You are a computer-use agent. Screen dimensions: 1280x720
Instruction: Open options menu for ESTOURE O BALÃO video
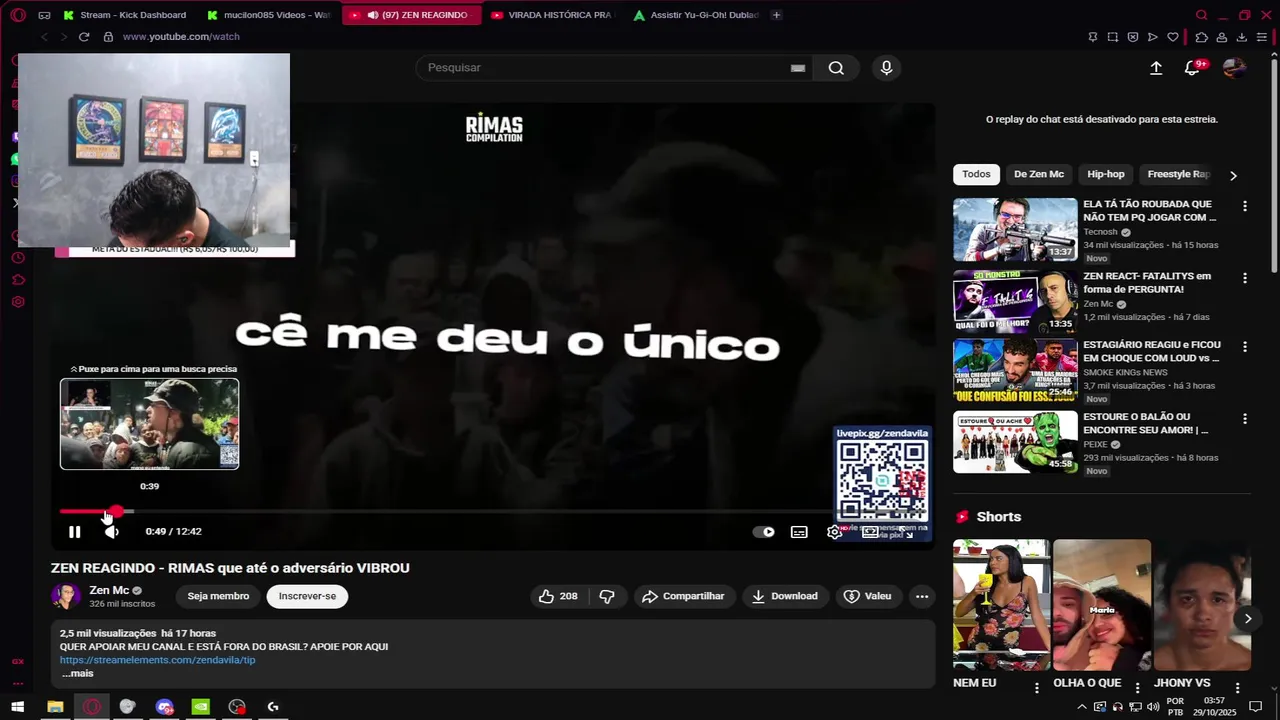(1245, 419)
